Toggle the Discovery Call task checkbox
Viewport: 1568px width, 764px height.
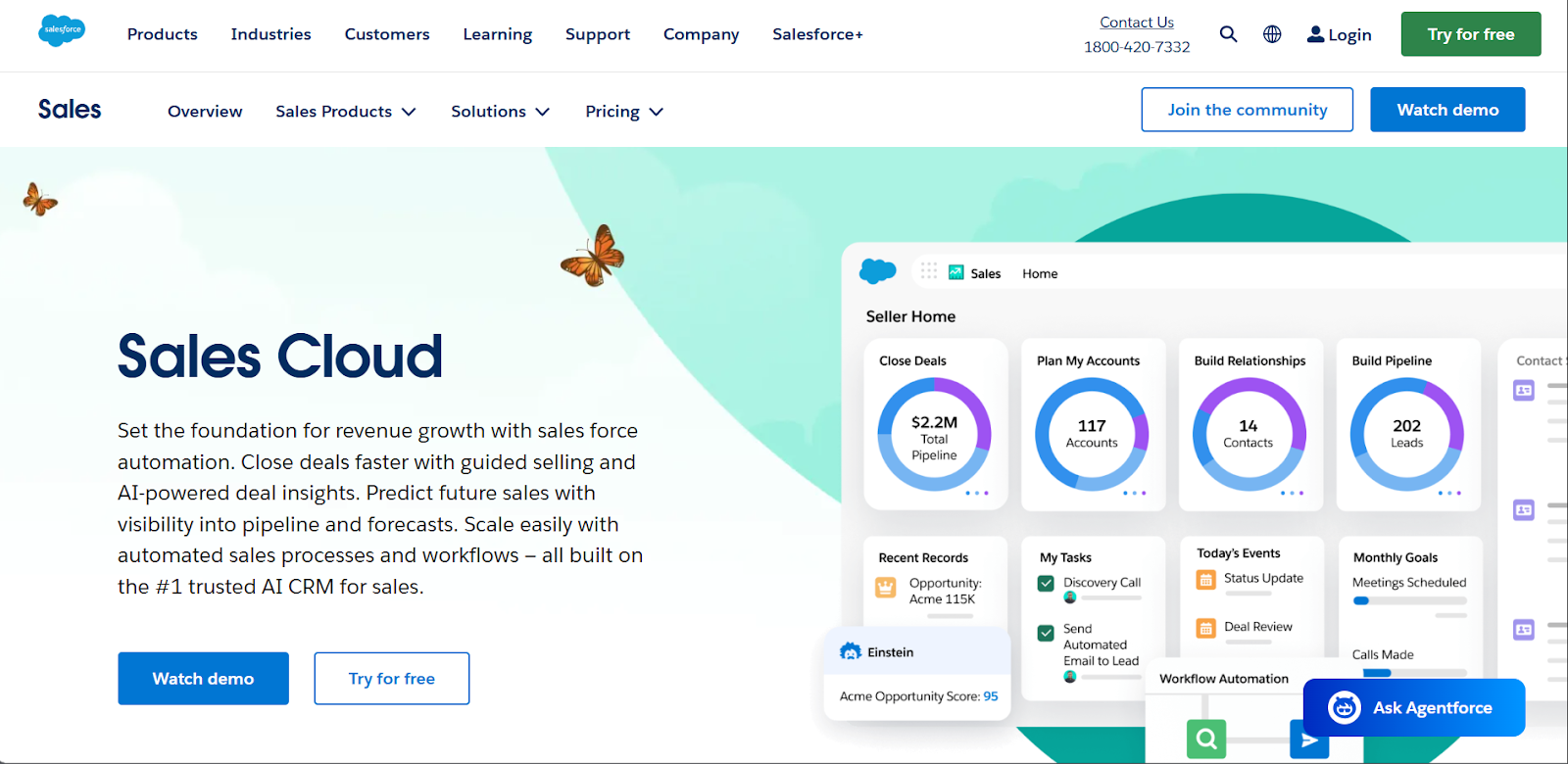coord(1046,583)
